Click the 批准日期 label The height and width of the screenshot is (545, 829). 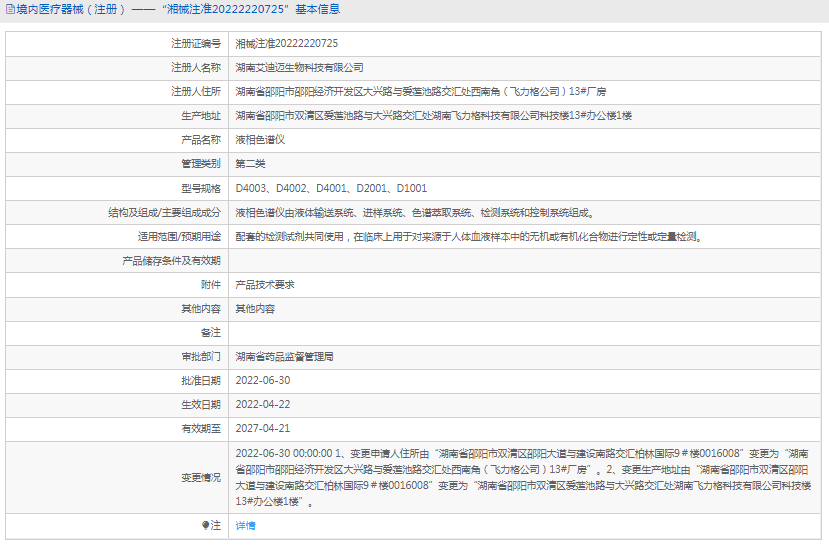tap(201, 381)
